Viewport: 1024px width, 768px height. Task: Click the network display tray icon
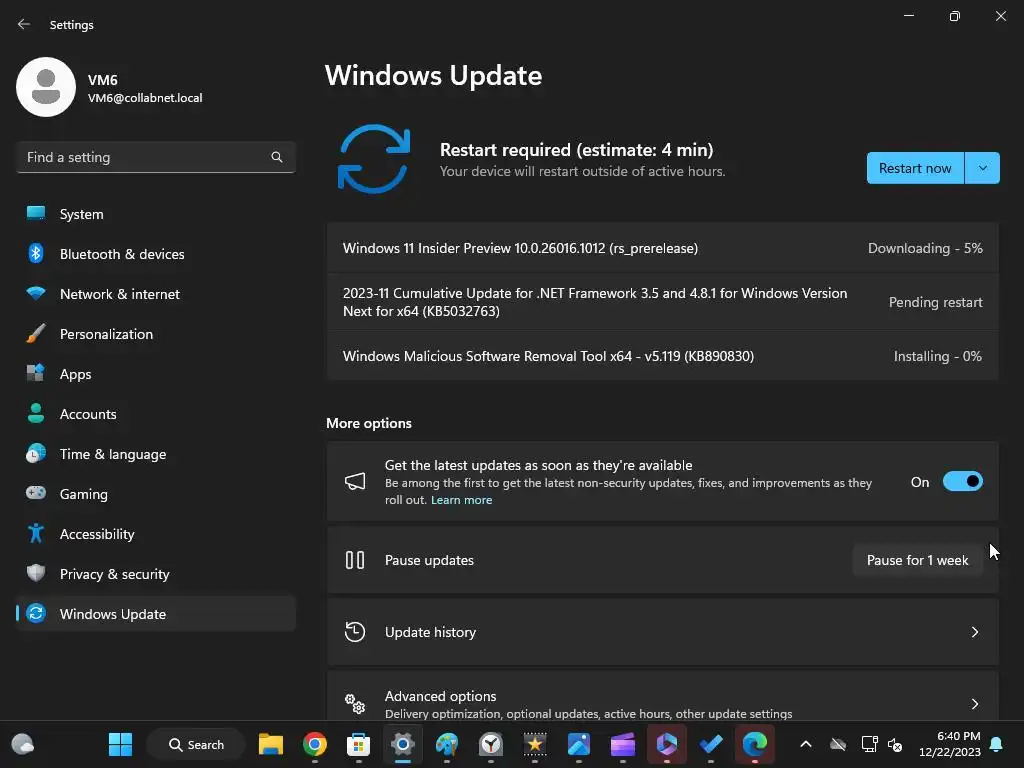[x=869, y=744]
